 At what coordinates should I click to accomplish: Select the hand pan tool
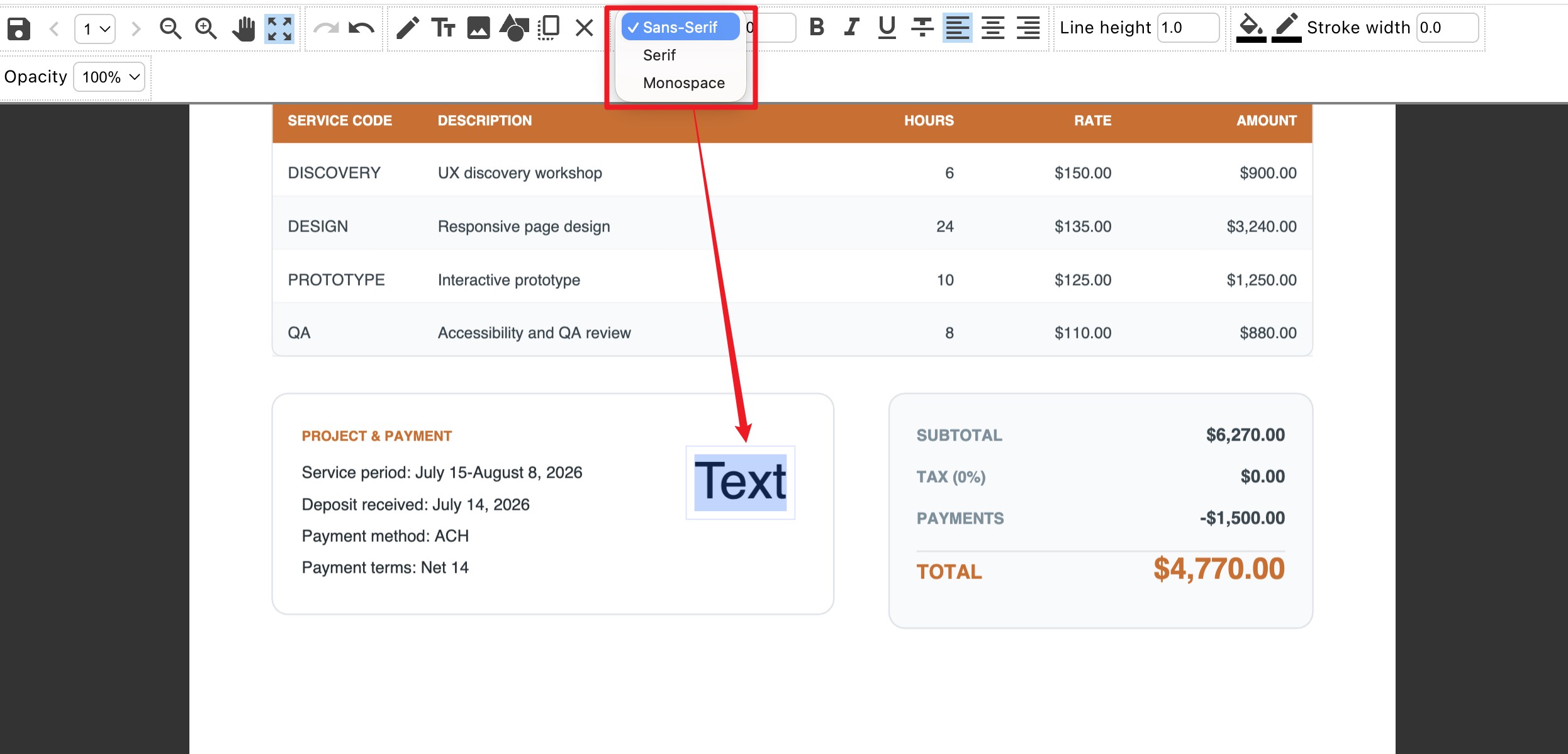(244, 28)
